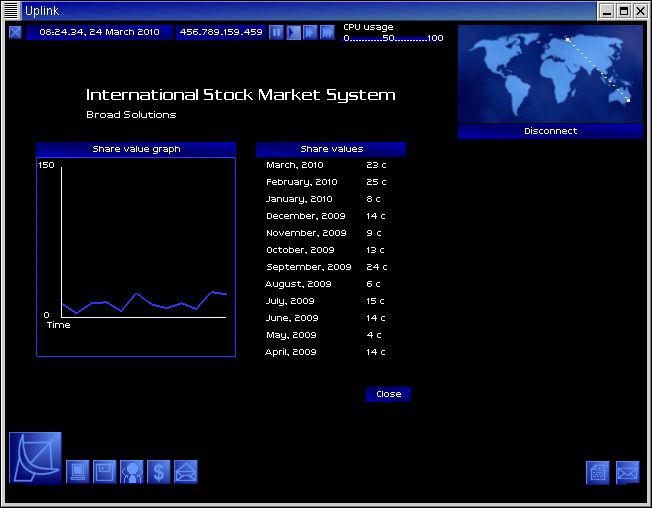Open the gateway hardware computer icon

78,472
